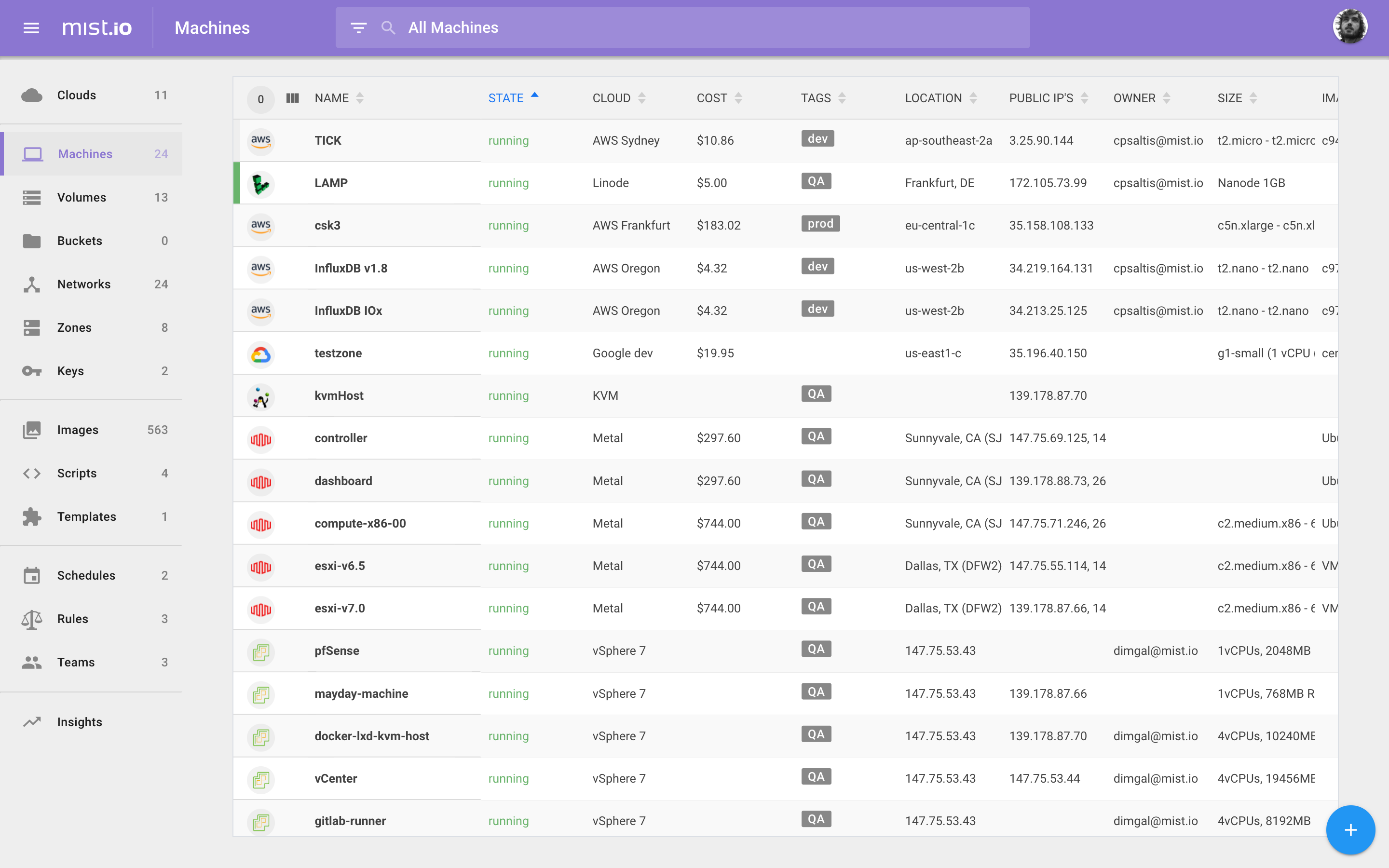Click the selected count badge showing 0
Image resolution: width=1389 pixels, height=868 pixels.
[260, 99]
